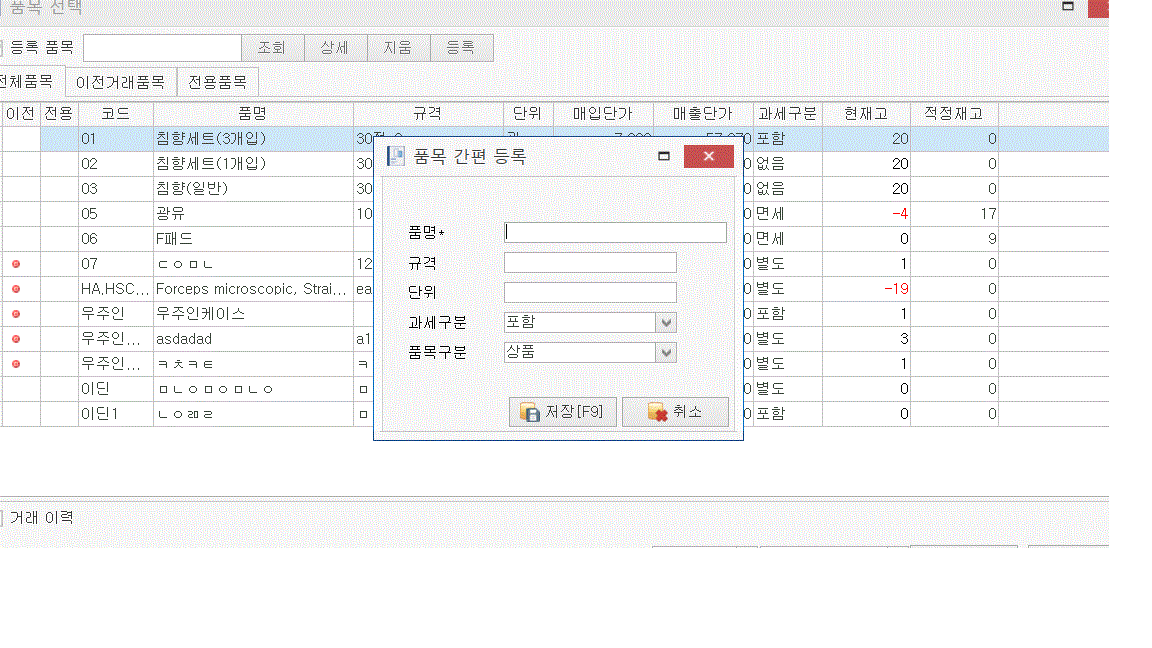The height and width of the screenshot is (648, 1152).
Task: Open the 과세구분 dropdown in the dialog
Action: point(666,323)
